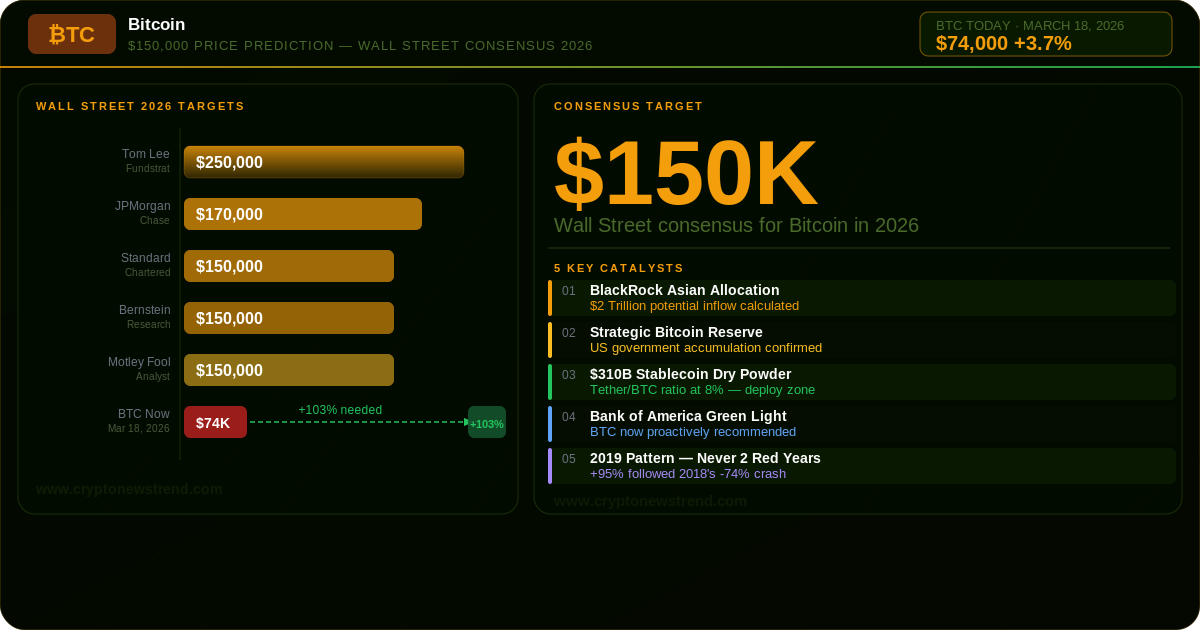Screen dimensions: 1200x630
Task: Click the Bitcoin title in header
Action: tap(156, 25)
